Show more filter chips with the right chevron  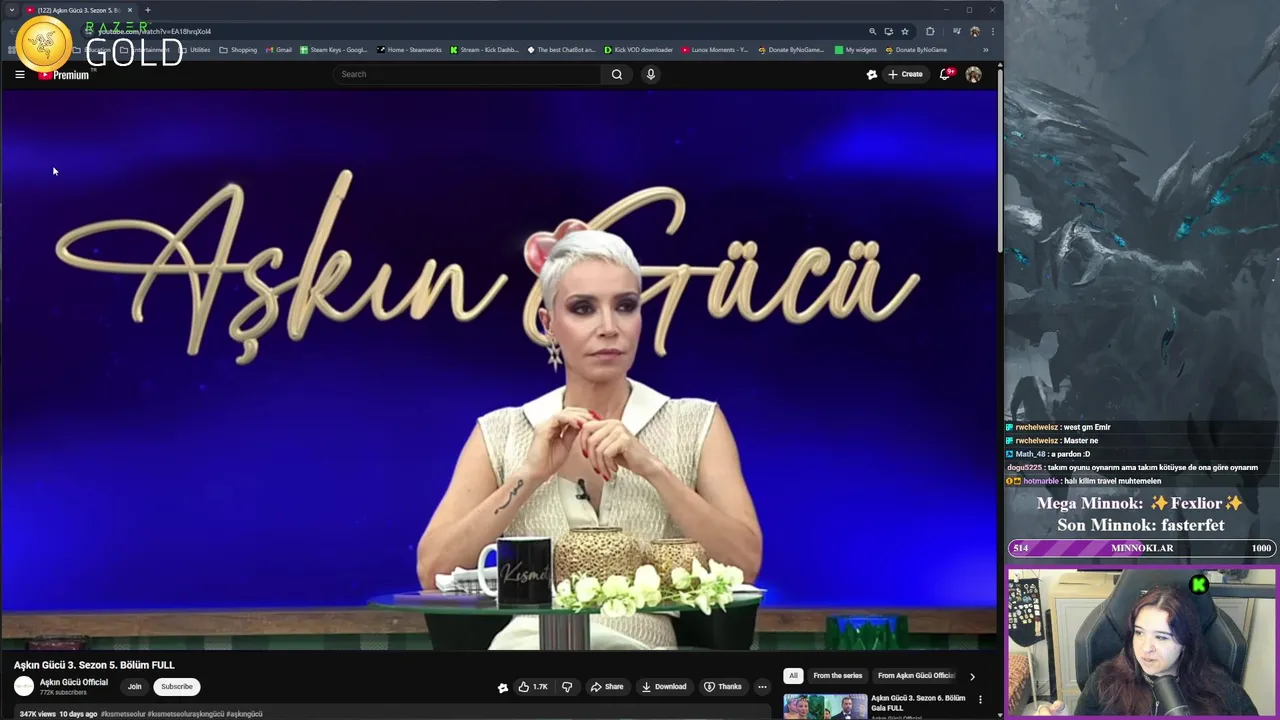pos(972,676)
